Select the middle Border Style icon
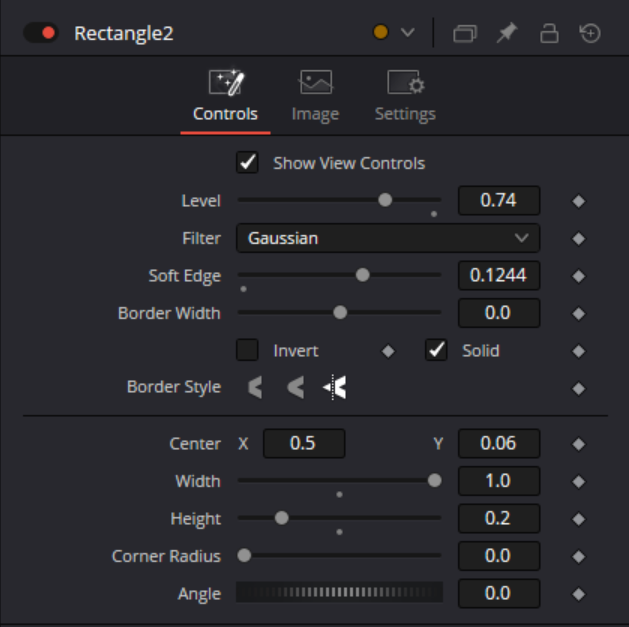This screenshot has width=629, height=627. pos(295,387)
